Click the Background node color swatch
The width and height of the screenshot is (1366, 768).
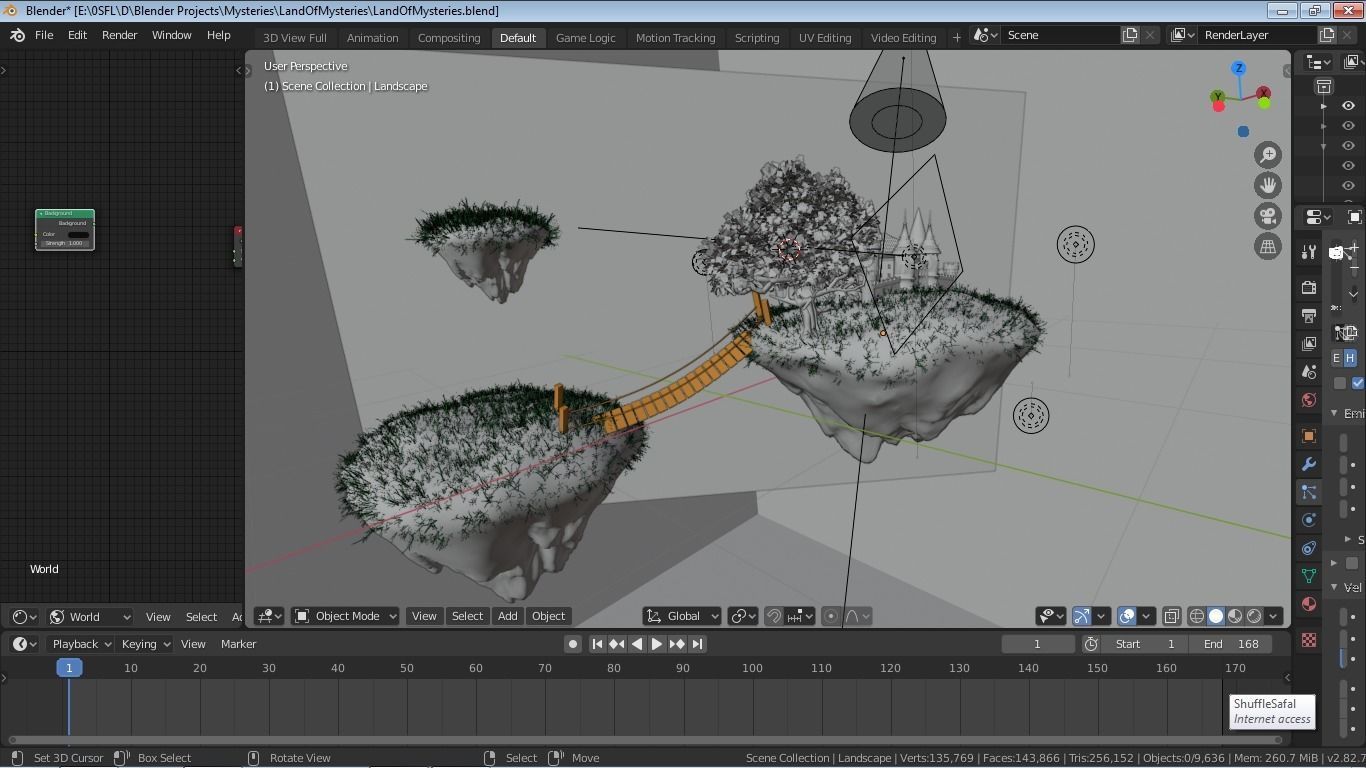(x=78, y=234)
